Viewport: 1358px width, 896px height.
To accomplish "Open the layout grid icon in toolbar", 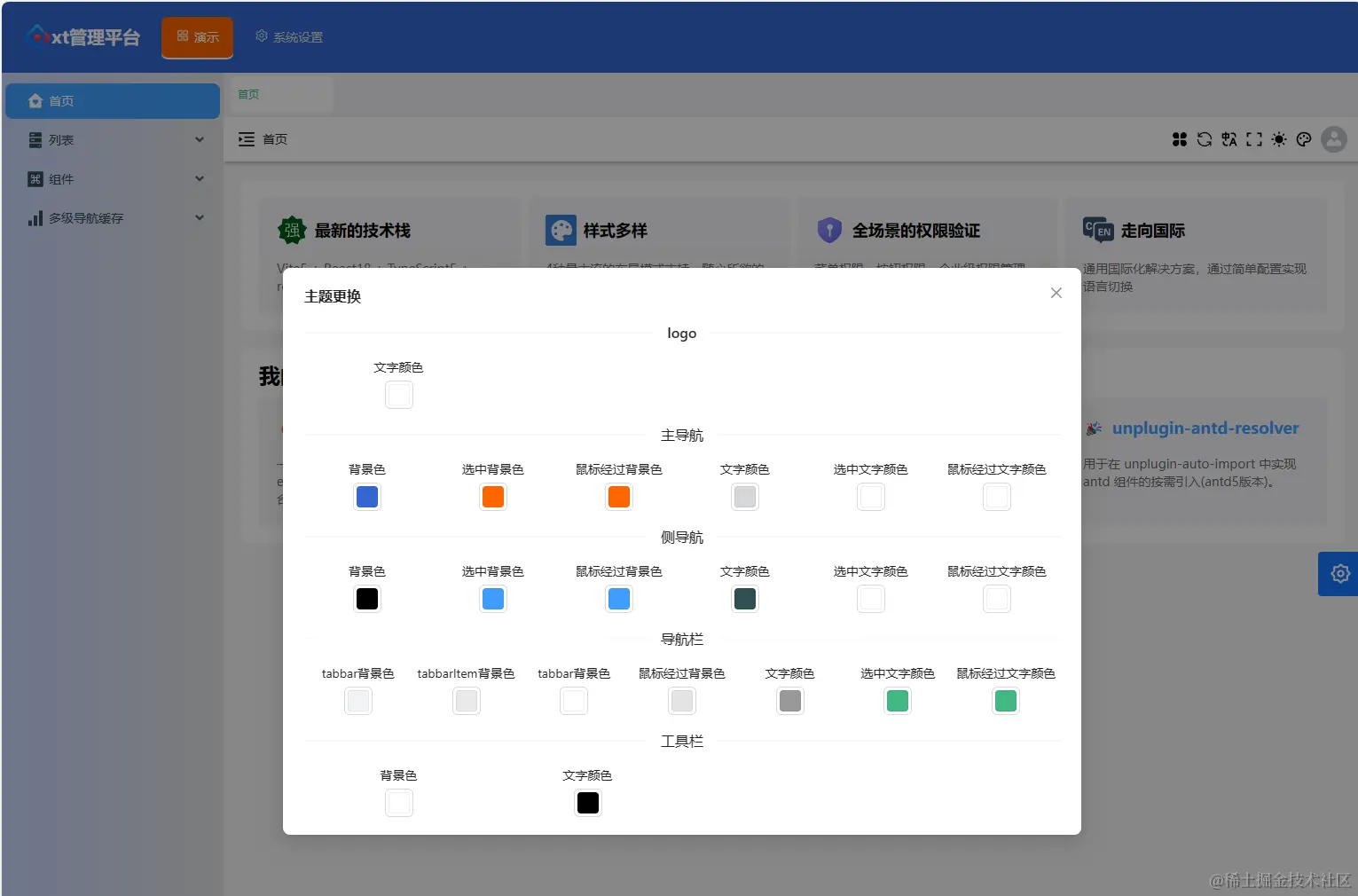I will 1180,139.
